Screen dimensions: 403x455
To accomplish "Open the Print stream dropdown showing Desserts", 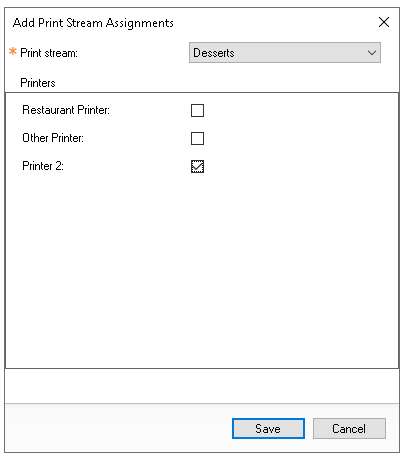I will tap(285, 52).
